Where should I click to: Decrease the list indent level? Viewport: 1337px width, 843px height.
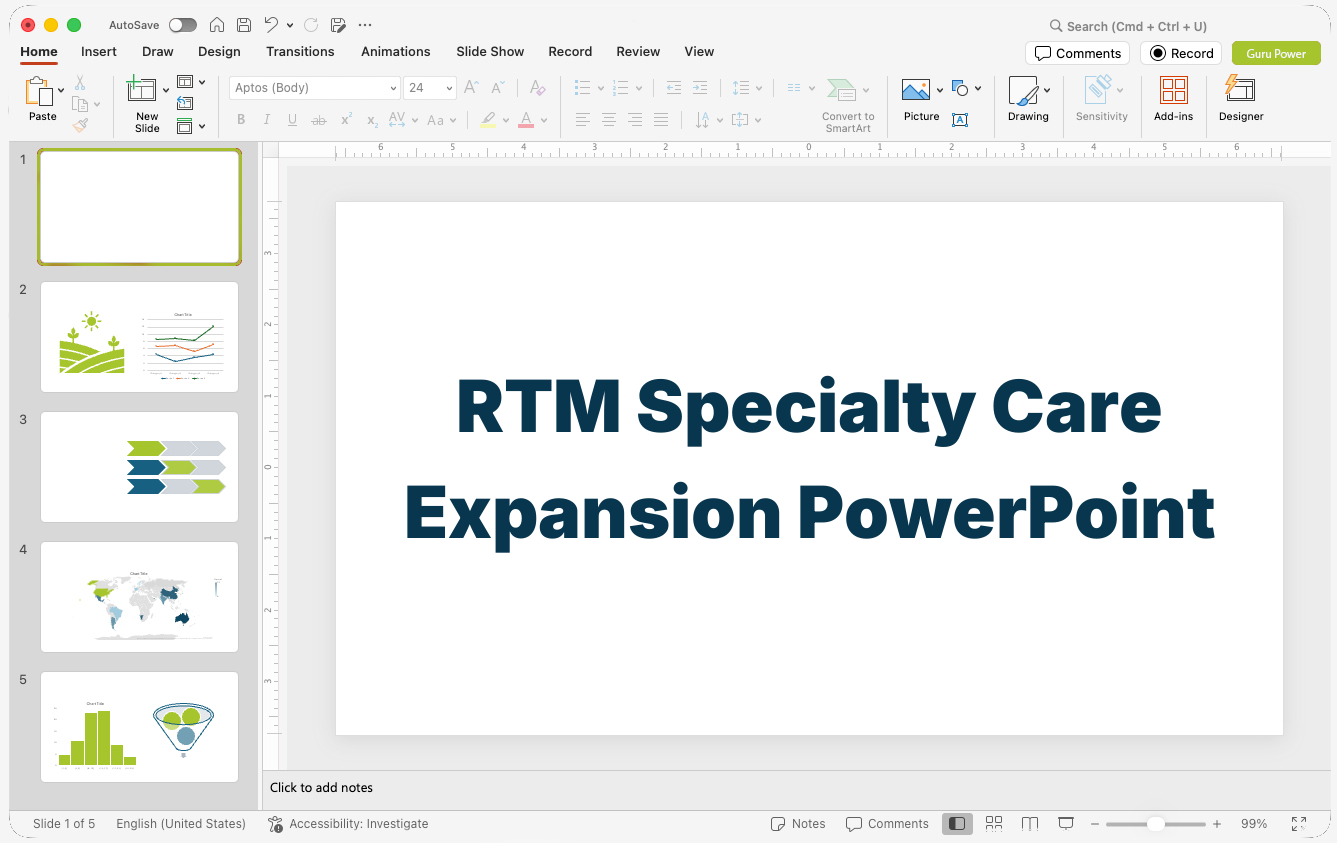674,88
